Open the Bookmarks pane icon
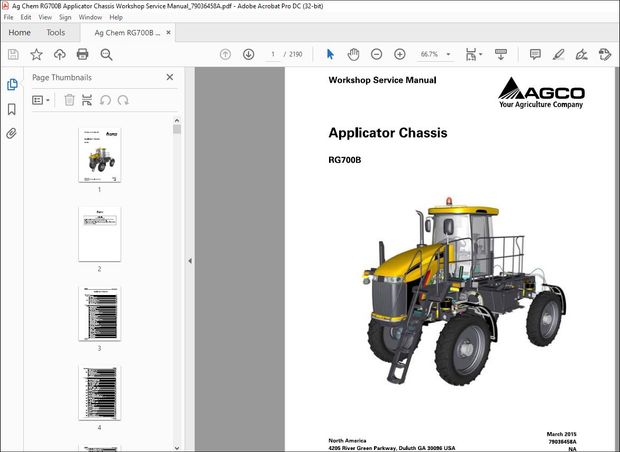The width and height of the screenshot is (620, 452). point(12,109)
